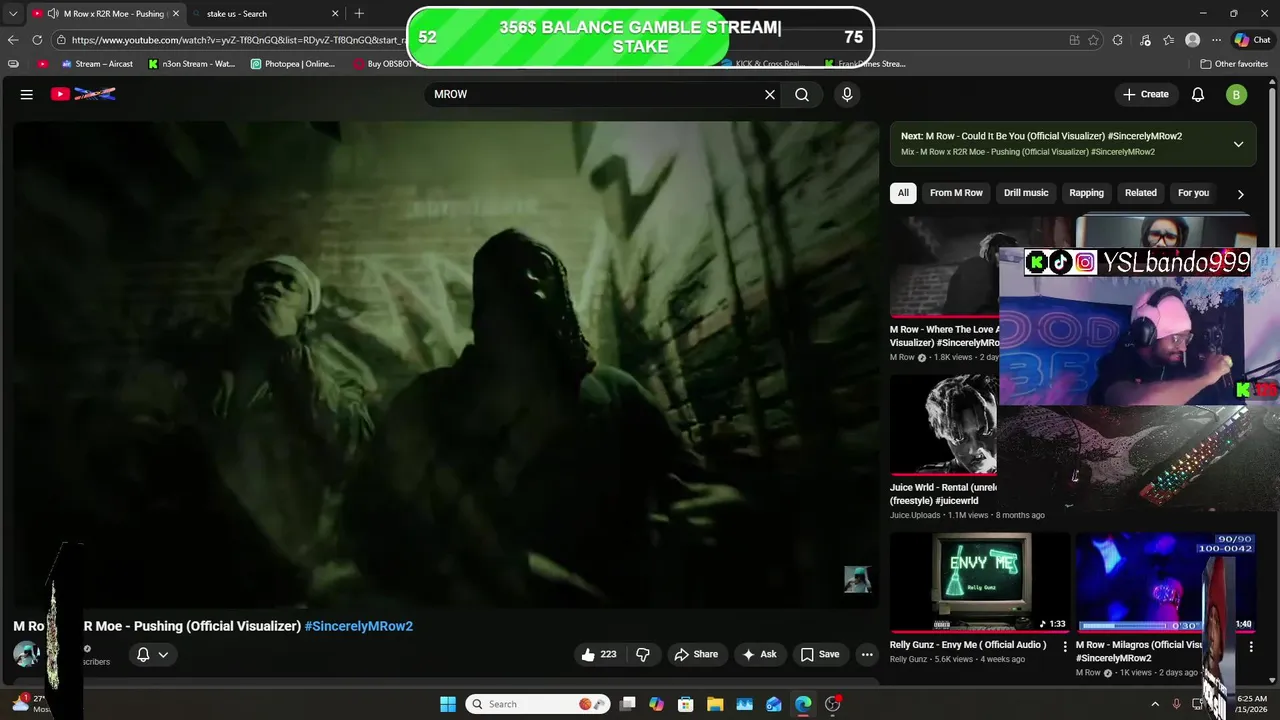Open Juice Wrld - Rental video thumbnail
The image size is (1280, 720).
pos(944,424)
